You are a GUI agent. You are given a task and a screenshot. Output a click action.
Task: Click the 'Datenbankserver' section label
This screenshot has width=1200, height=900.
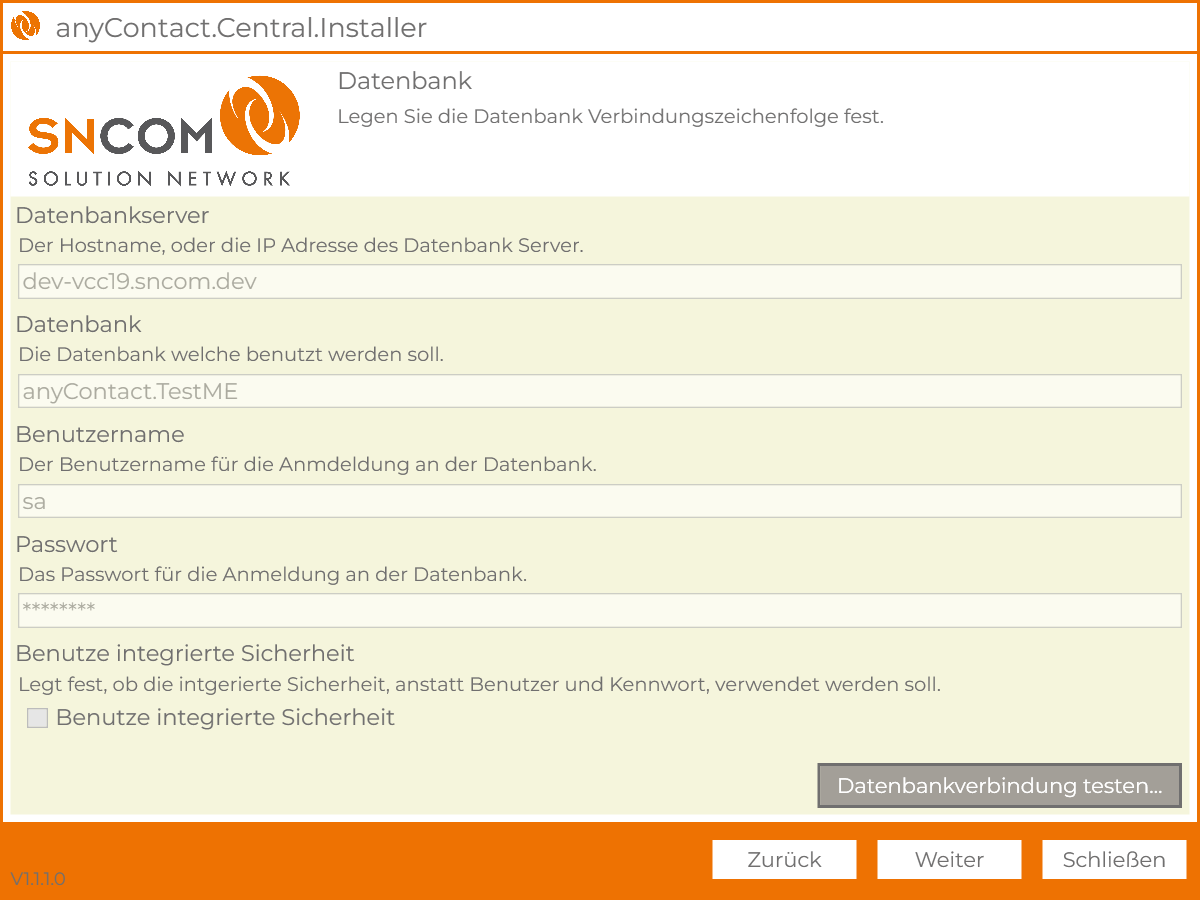tap(112, 215)
